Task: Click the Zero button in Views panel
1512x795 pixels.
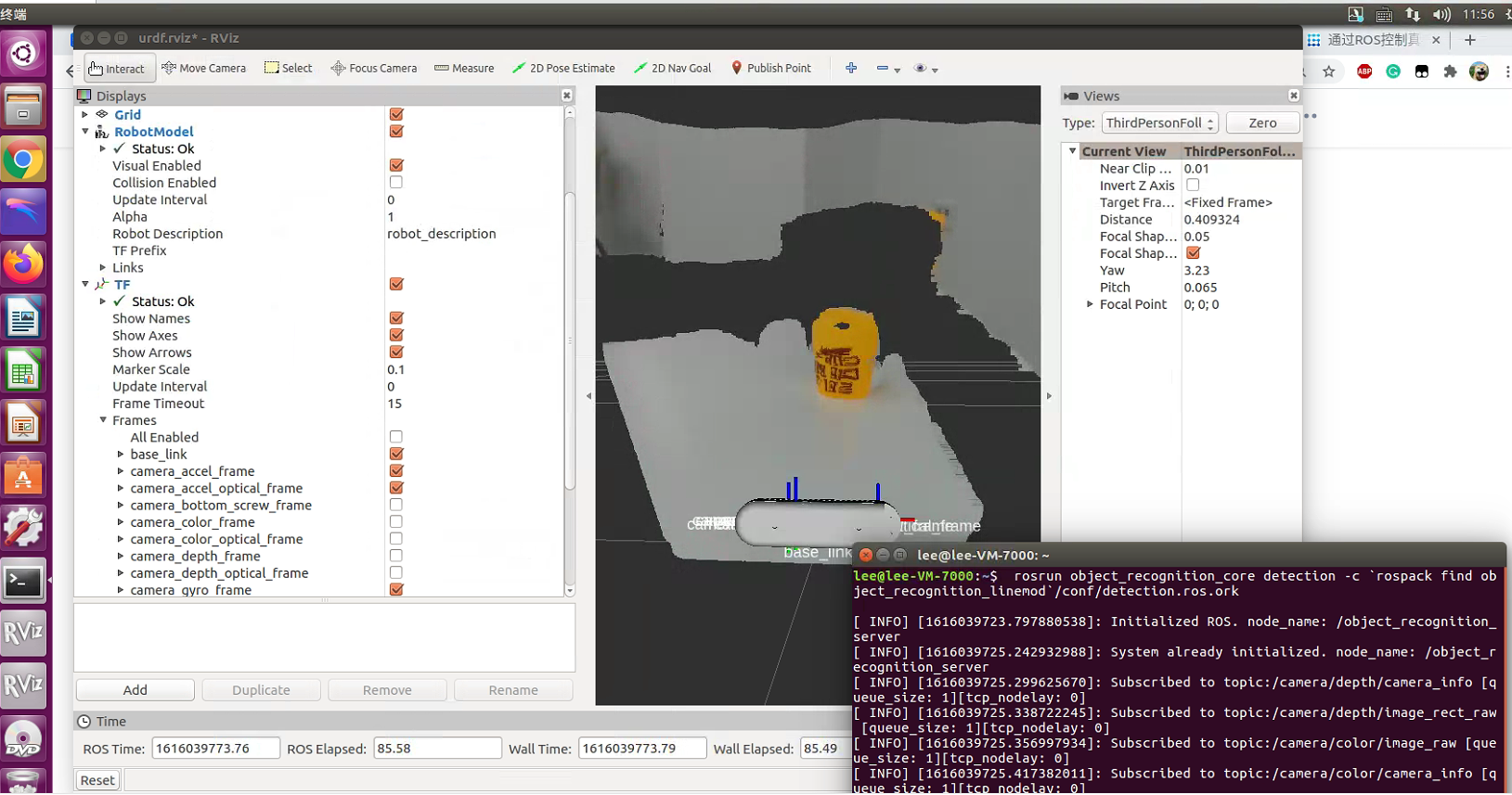Action: 1261,123
